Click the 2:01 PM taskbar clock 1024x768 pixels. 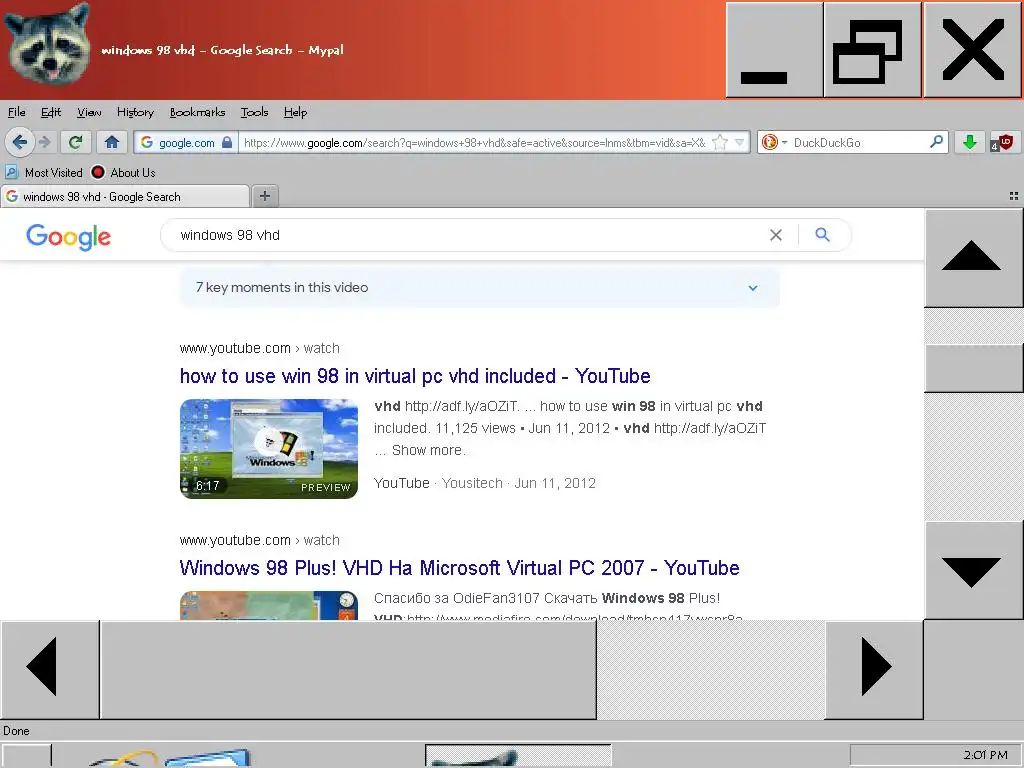click(985, 755)
